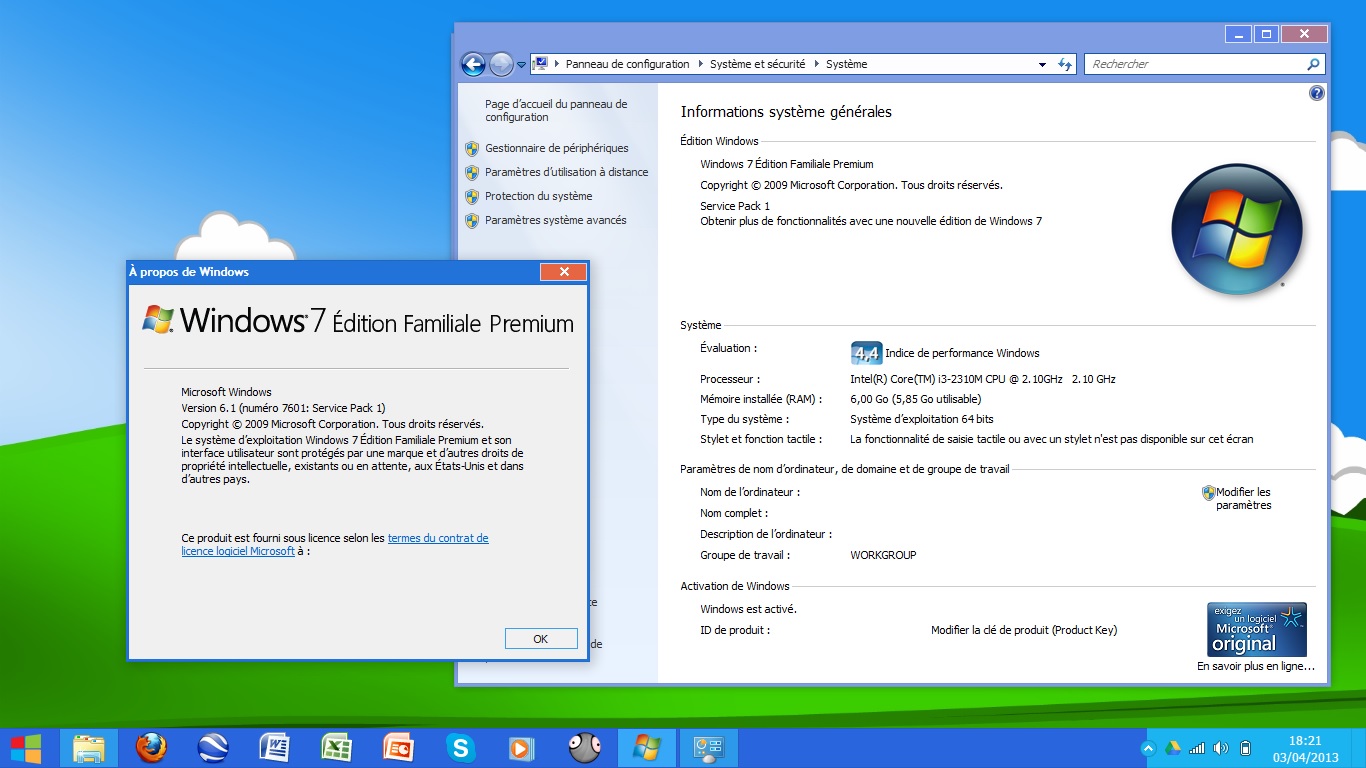Screen dimensions: 1366x768
Task: Click the forward navigation arrow in System window
Action: point(501,64)
